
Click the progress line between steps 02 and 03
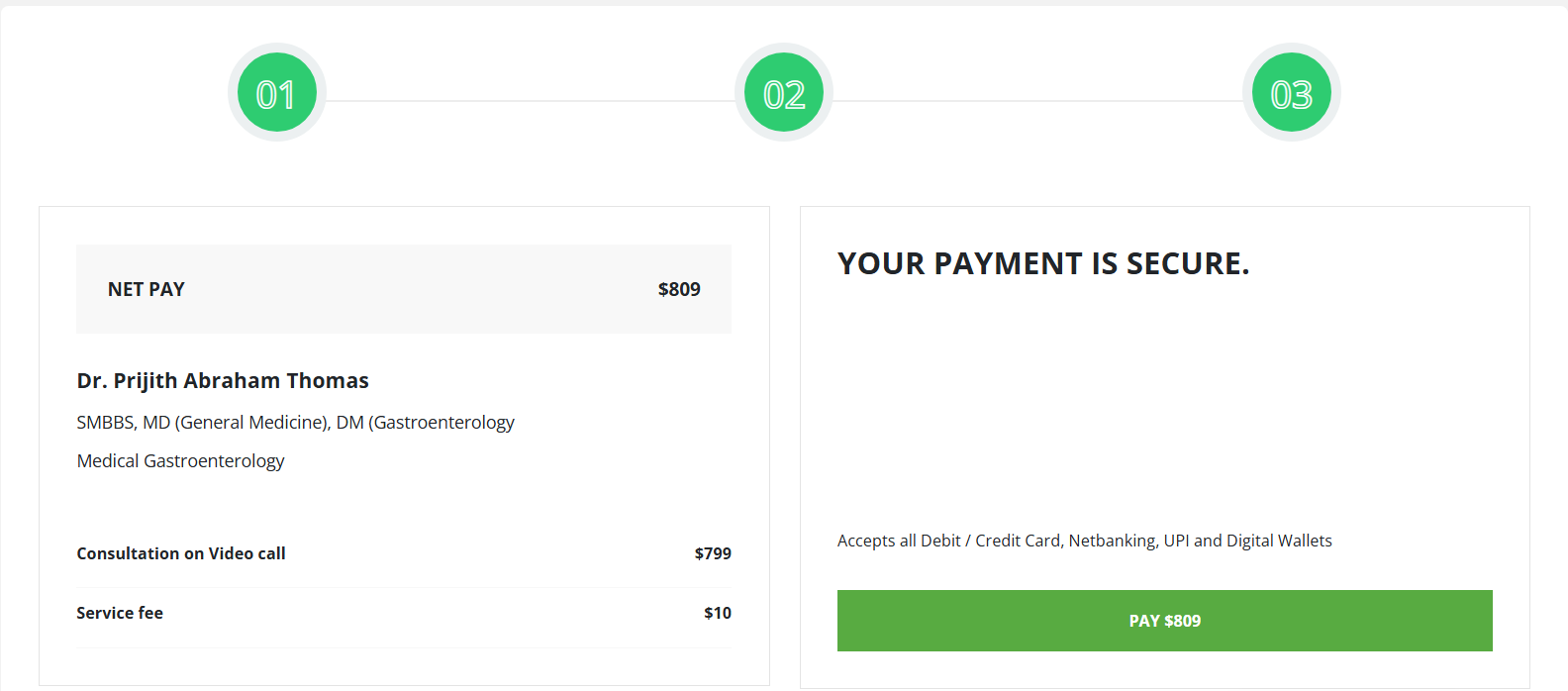(x=1037, y=101)
